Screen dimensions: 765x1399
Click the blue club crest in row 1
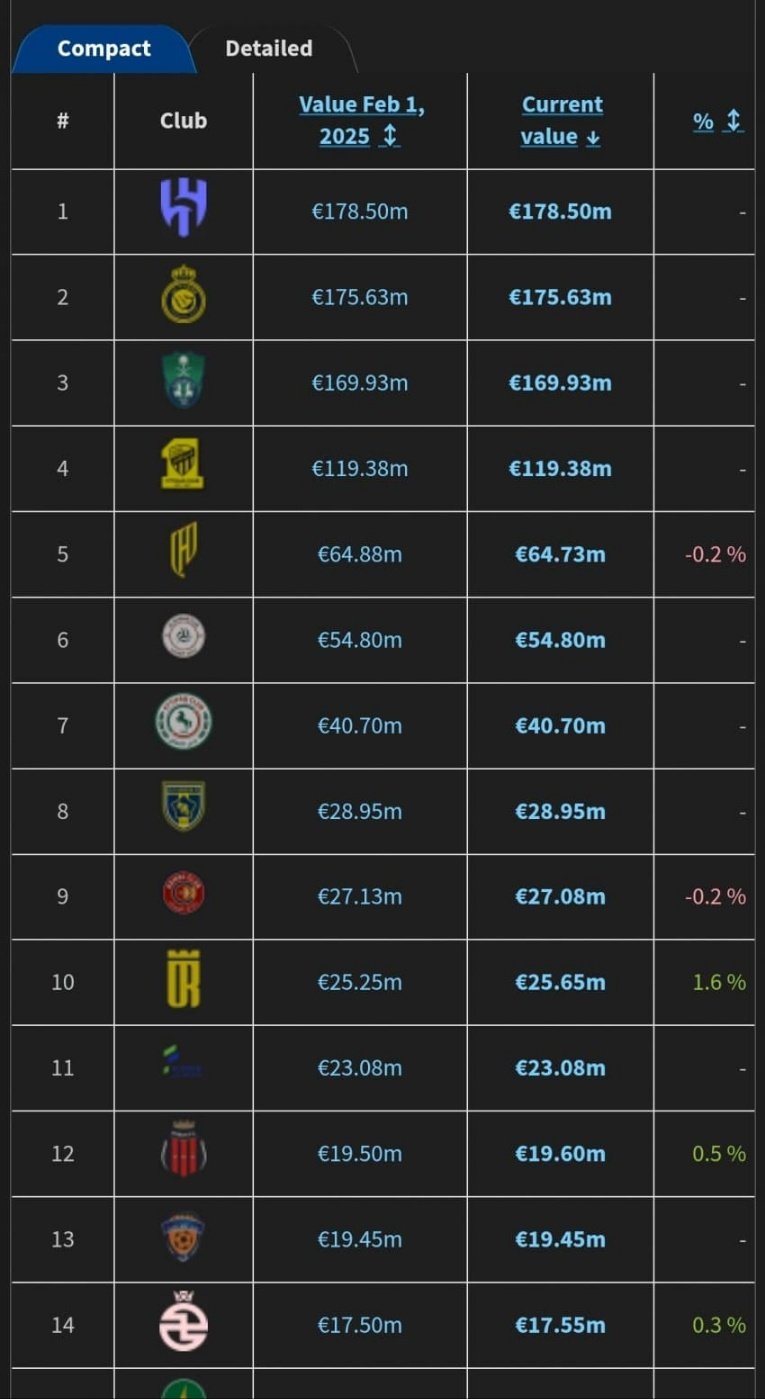(x=183, y=208)
